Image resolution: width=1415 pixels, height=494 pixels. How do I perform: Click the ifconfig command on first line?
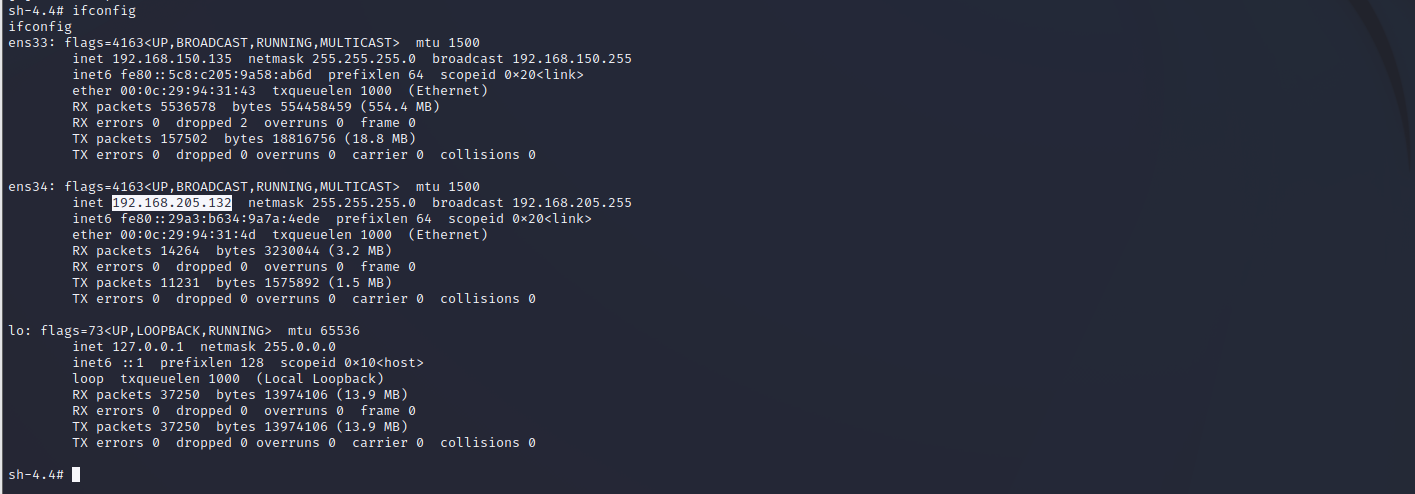[104, 11]
